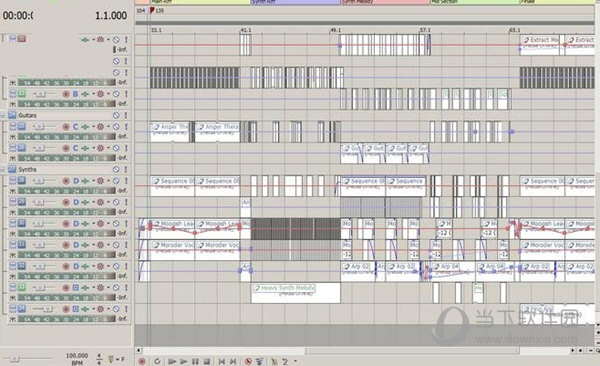Click the timeline horizontal scrollbar left arrow
Viewport: 600px width, 366px height.
click(x=139, y=350)
